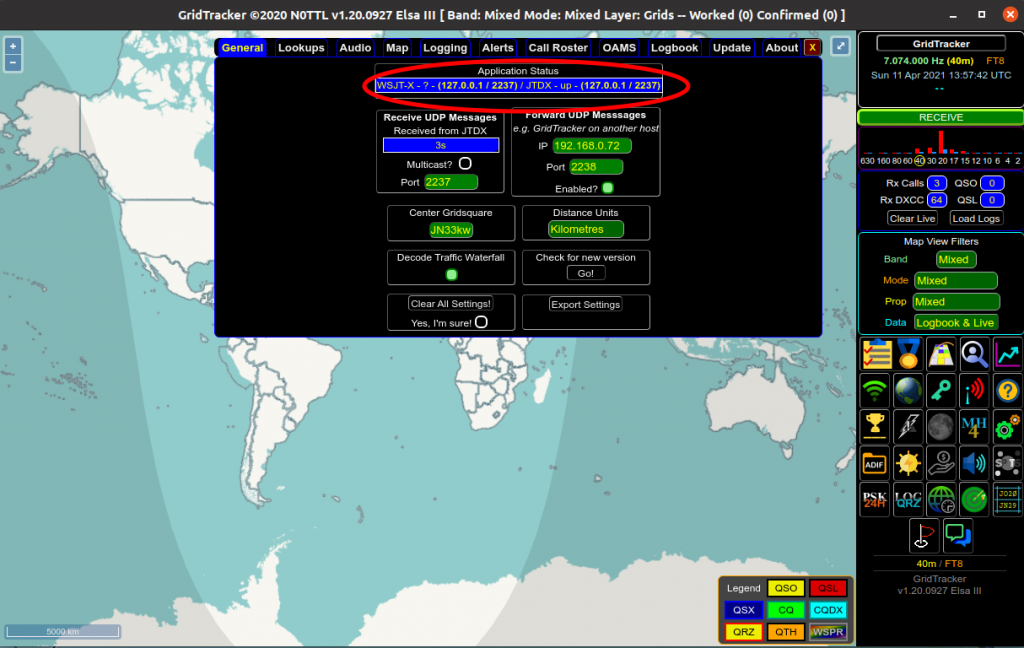Click the lightning bolt icon
1024x648 pixels.
pyautogui.click(x=908, y=427)
